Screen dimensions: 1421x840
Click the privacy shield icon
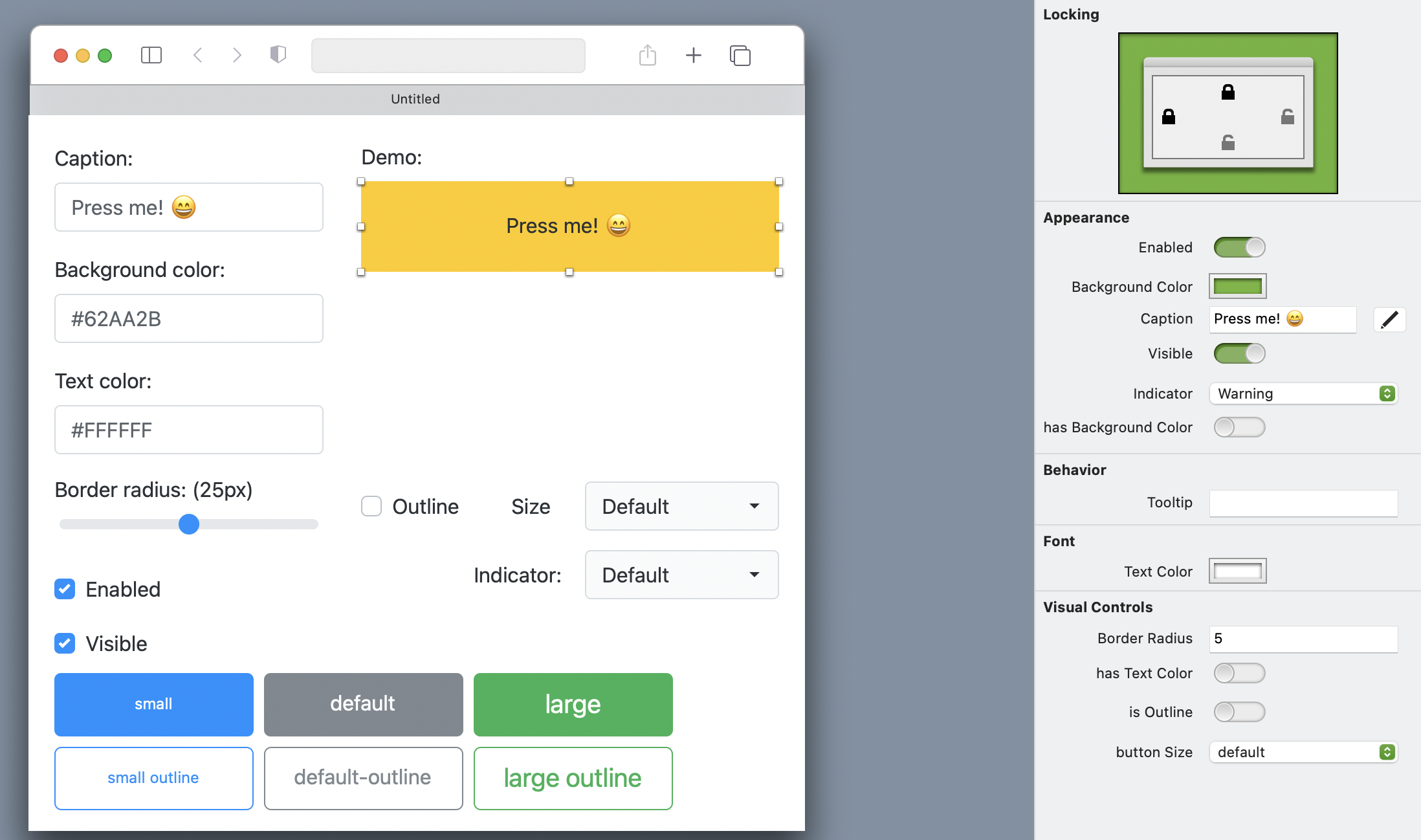278,54
